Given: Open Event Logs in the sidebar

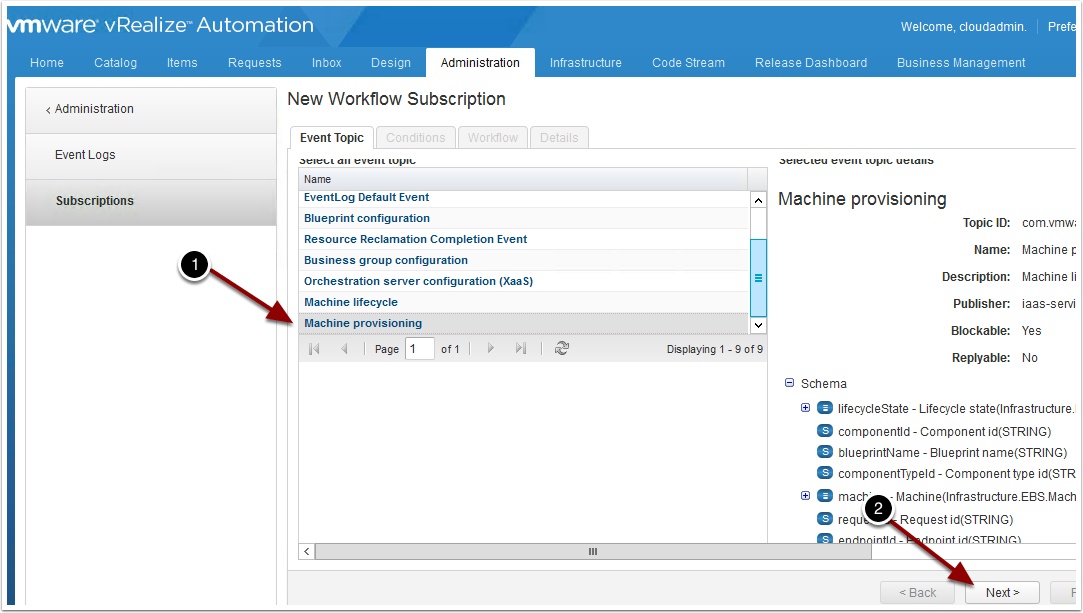Looking at the screenshot, I should [x=151, y=155].
